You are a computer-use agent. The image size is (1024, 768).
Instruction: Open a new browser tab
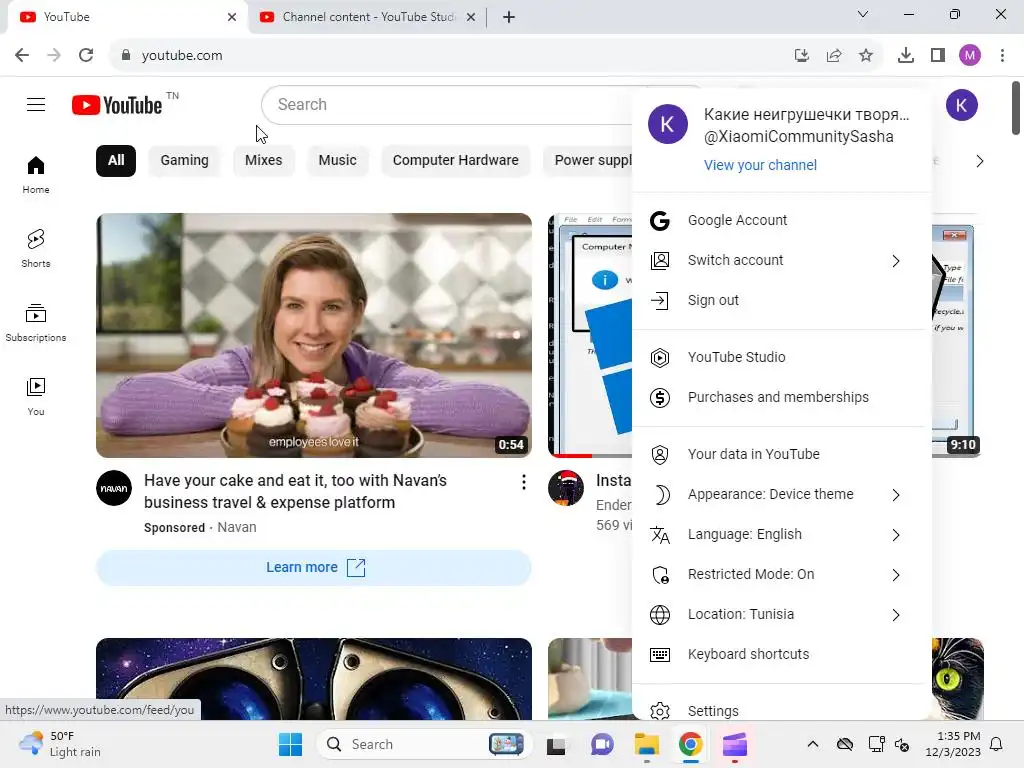point(509,17)
